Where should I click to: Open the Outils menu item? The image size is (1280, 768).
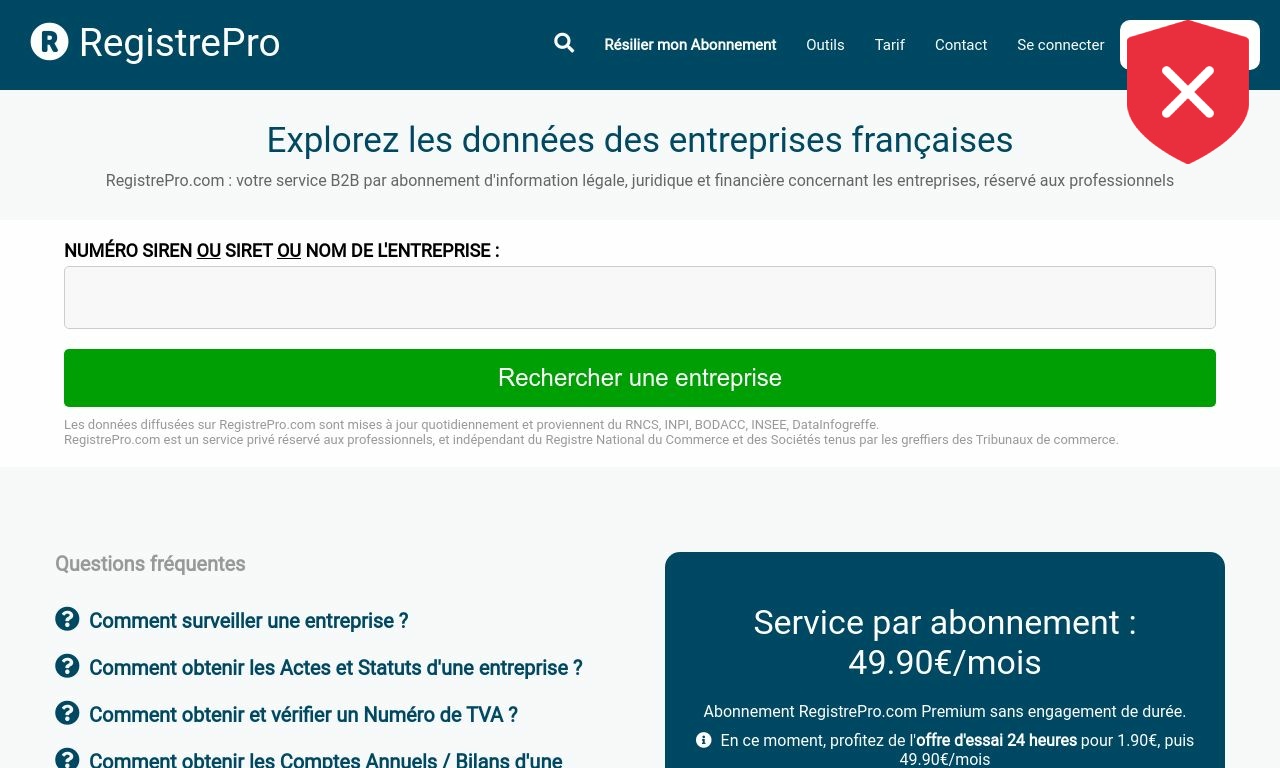825,45
